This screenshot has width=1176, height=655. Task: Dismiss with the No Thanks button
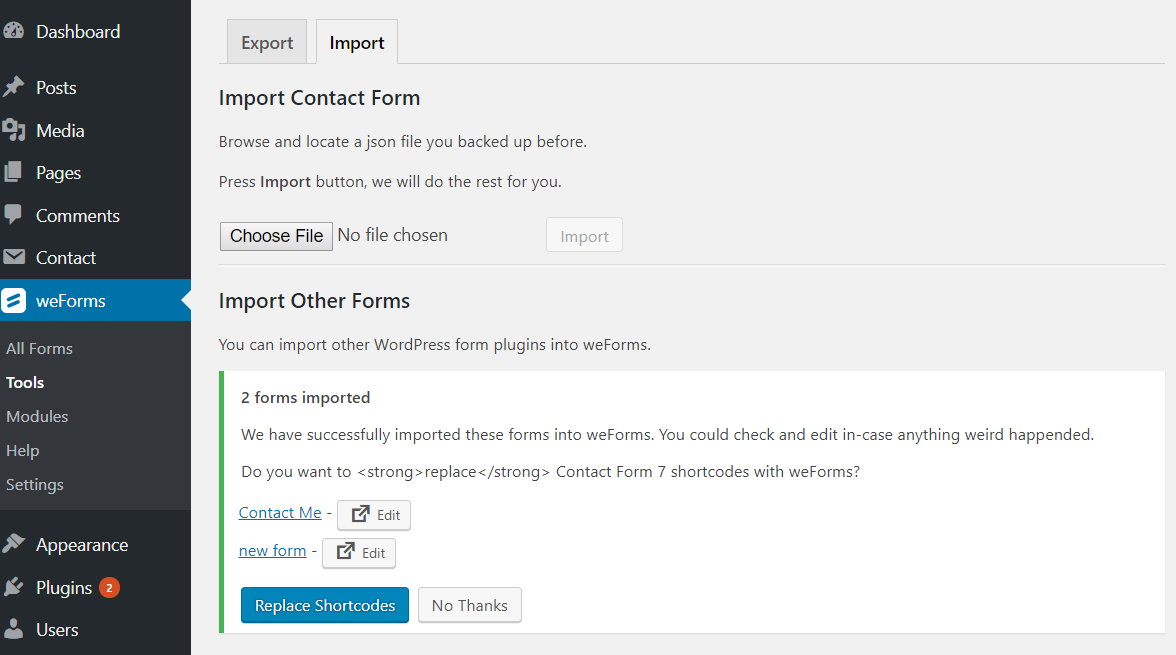tap(470, 605)
